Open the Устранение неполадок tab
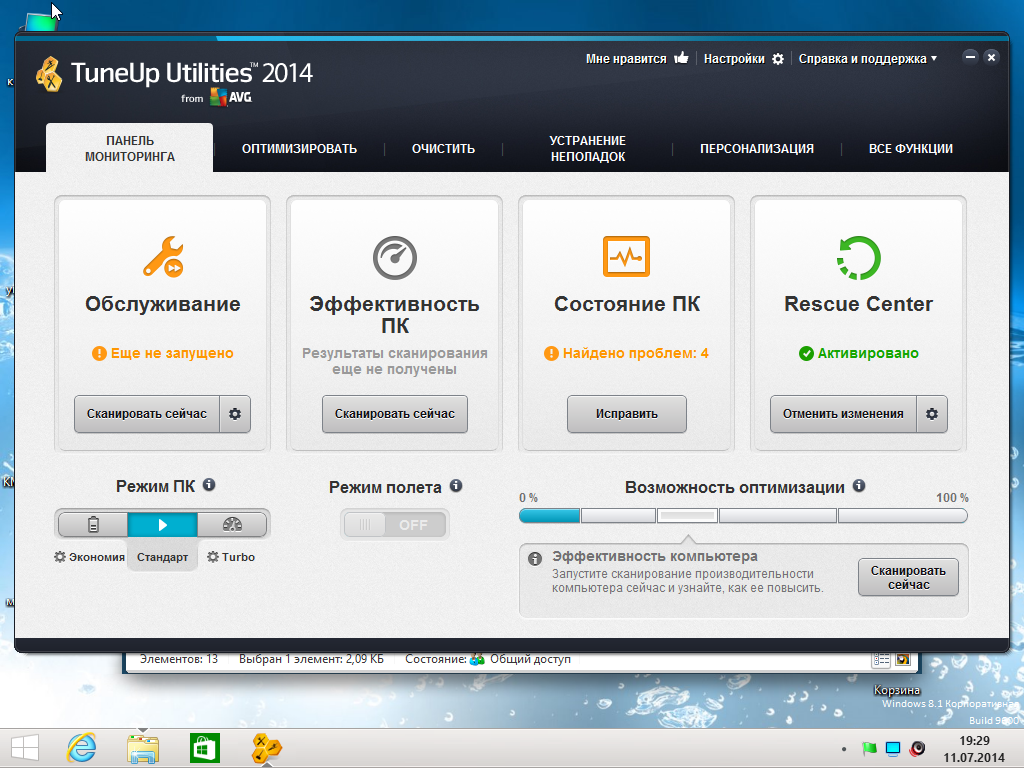This screenshot has width=1024, height=768. coord(588,149)
